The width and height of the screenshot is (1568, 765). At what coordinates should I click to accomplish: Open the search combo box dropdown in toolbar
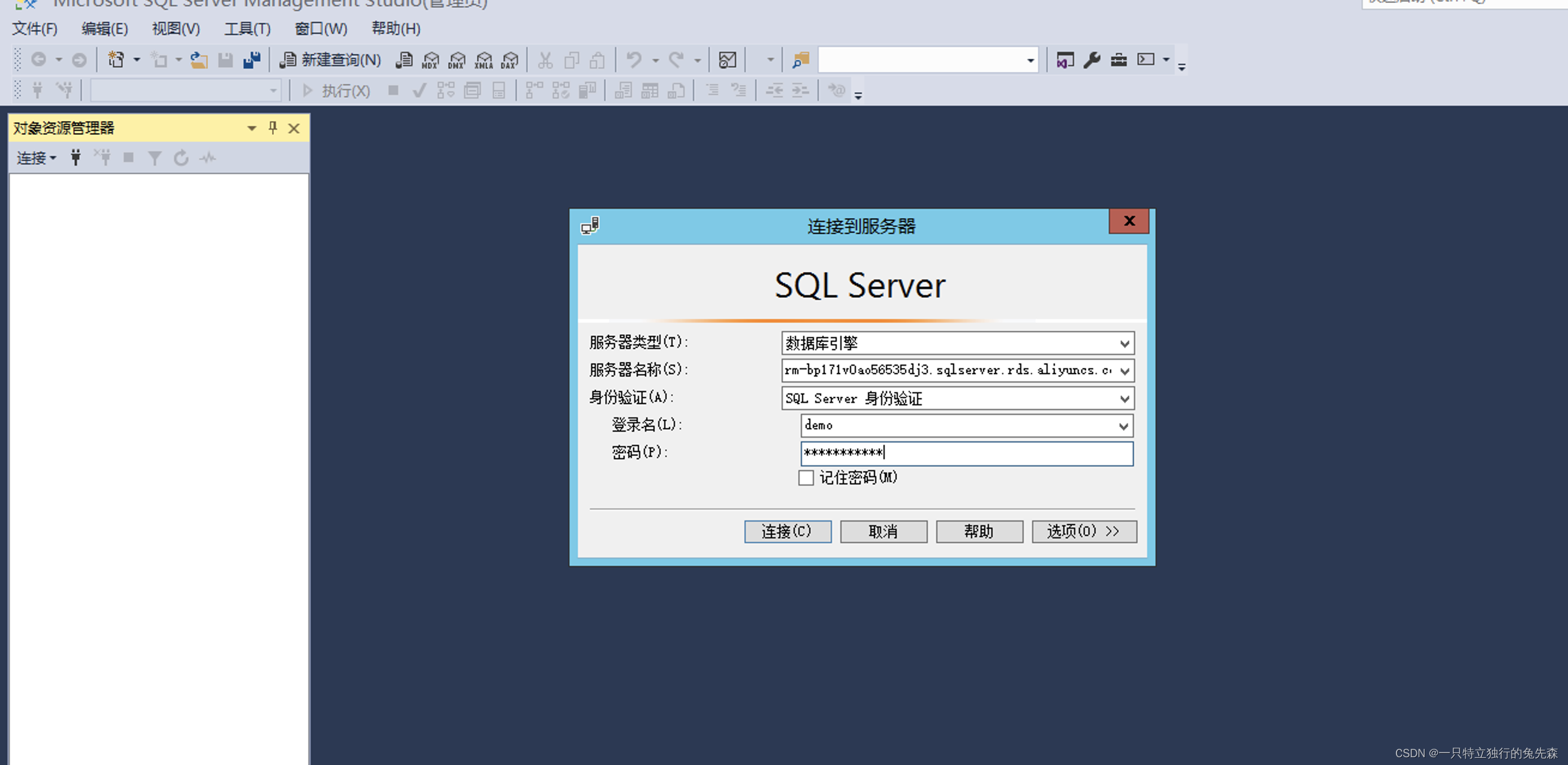tap(1030, 60)
